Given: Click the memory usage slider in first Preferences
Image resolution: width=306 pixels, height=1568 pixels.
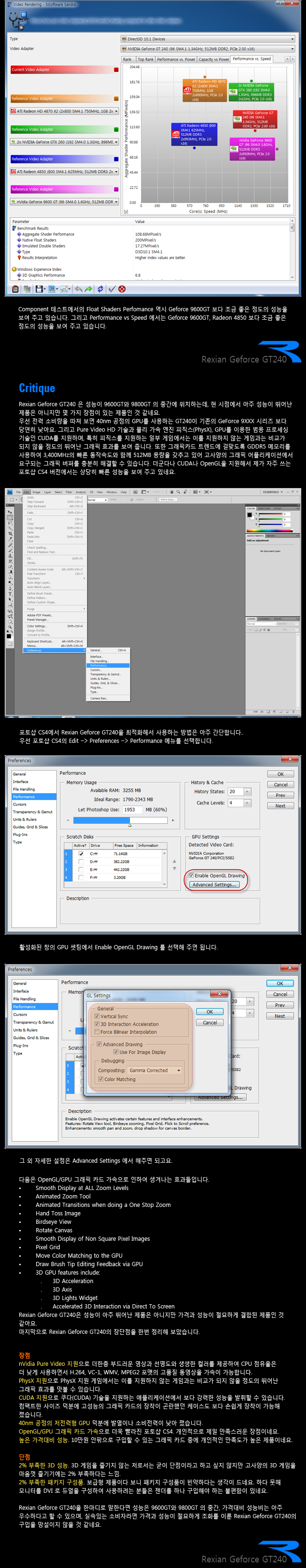Looking at the screenshot, I should click(x=120, y=820).
